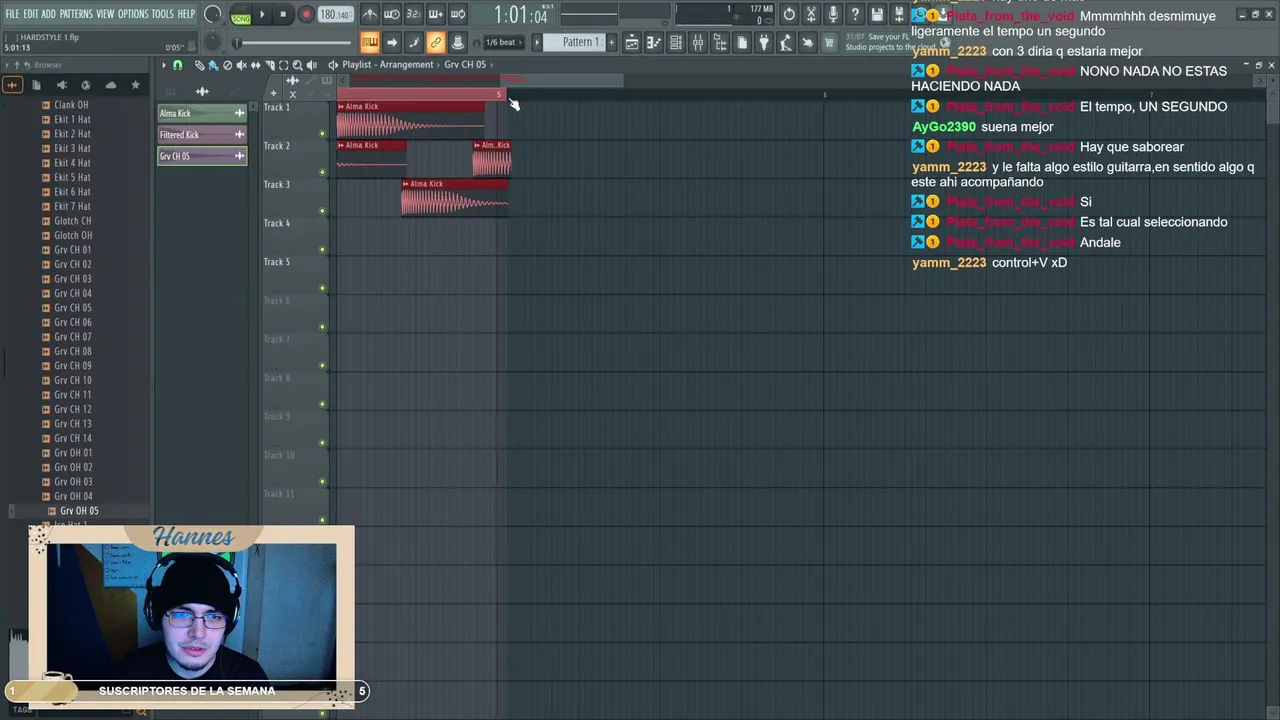This screenshot has width=1280, height=720.
Task: Add a new pattern with plus button
Action: (611, 42)
